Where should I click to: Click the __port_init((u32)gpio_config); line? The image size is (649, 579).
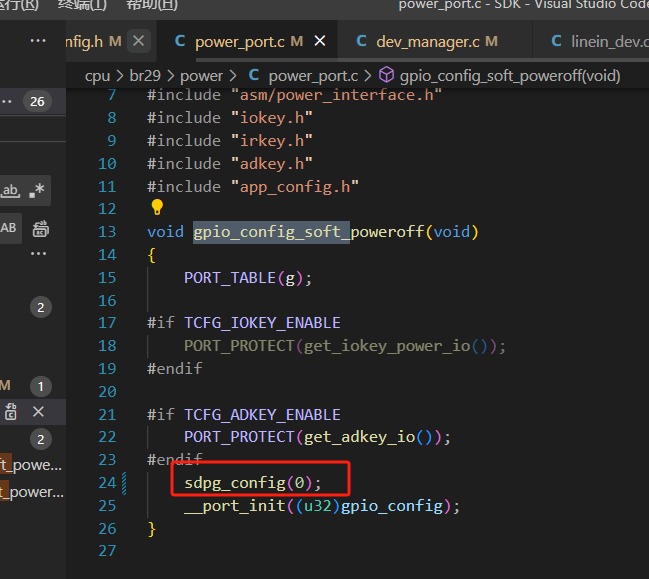click(322, 506)
